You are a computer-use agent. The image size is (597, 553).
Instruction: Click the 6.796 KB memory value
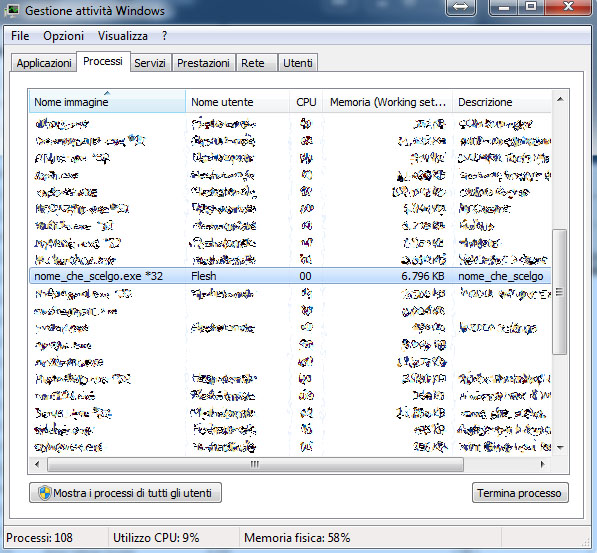[423, 276]
